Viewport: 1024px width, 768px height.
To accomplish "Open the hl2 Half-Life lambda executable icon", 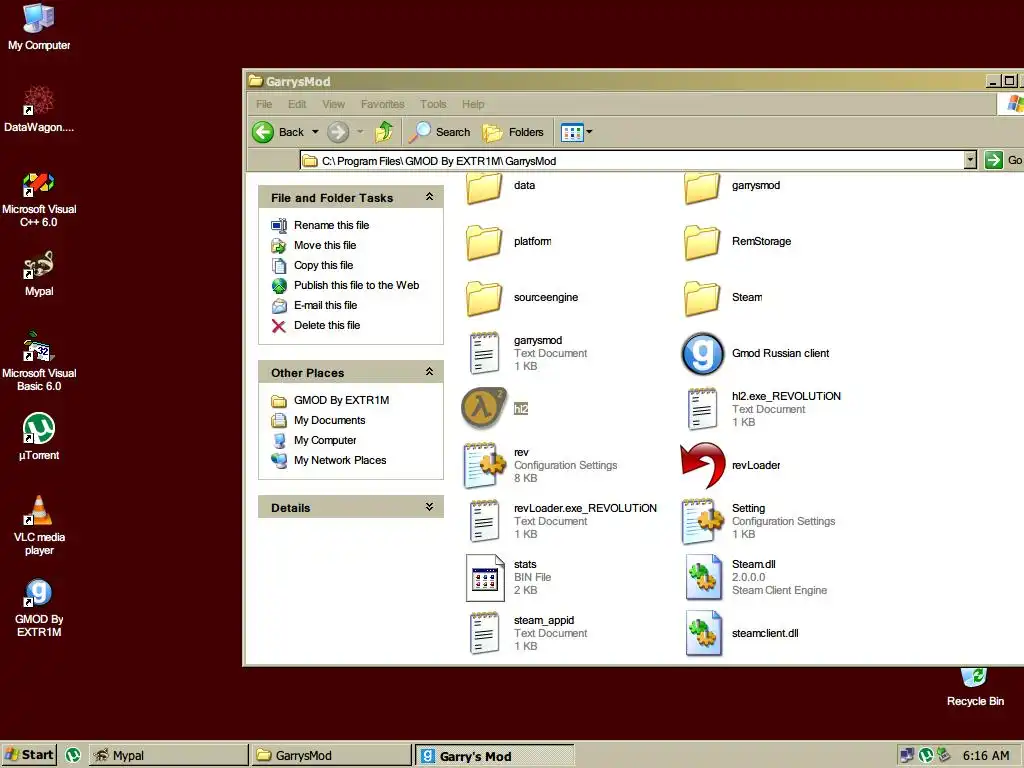I will click(x=484, y=408).
